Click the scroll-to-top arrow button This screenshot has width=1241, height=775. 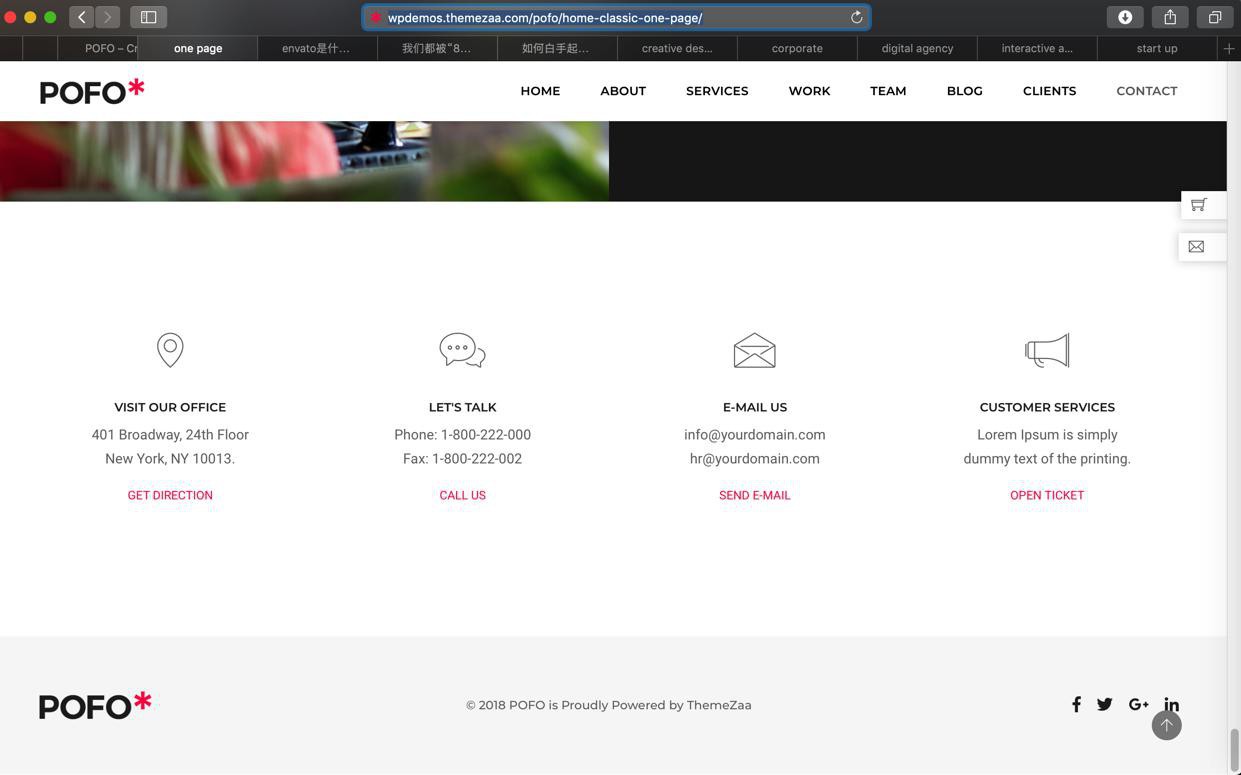point(1166,725)
